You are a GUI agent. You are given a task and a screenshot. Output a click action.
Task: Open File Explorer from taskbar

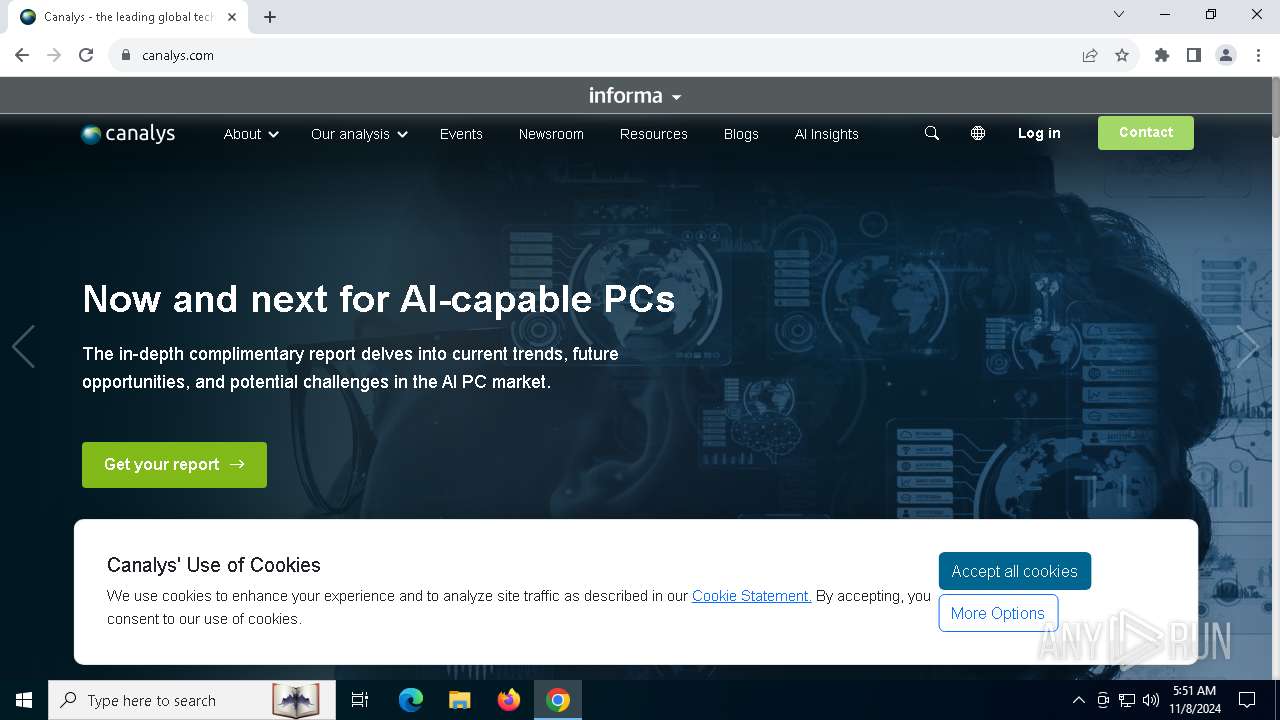click(x=459, y=700)
